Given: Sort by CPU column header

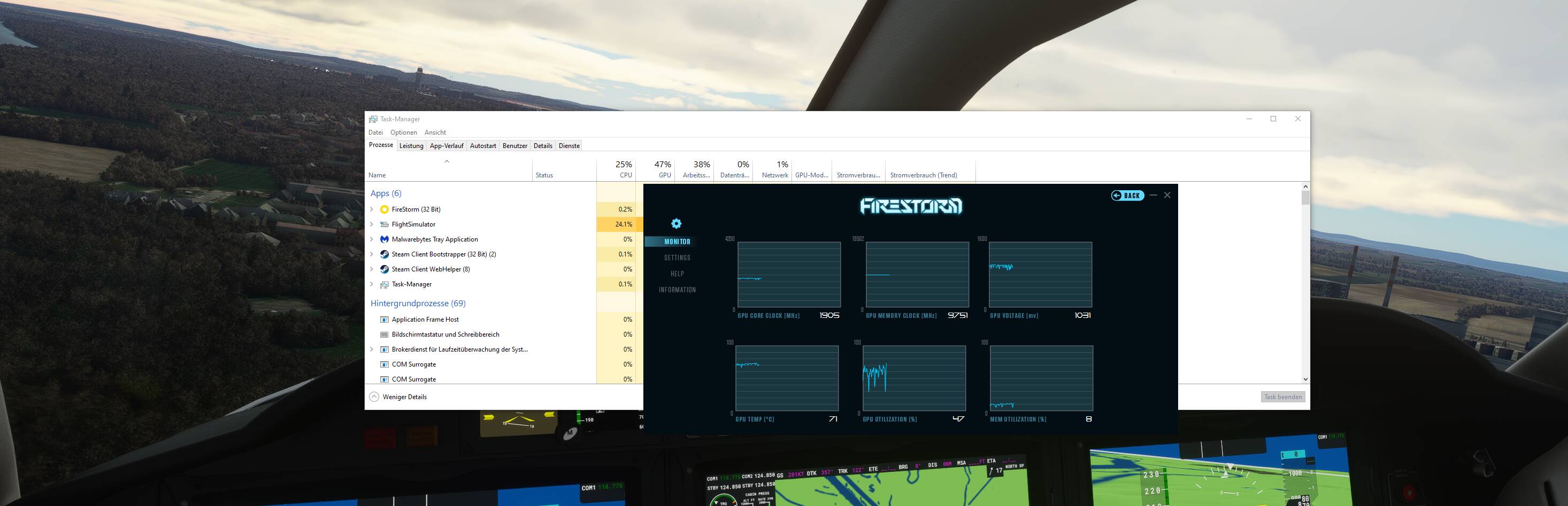Looking at the screenshot, I should (616, 170).
